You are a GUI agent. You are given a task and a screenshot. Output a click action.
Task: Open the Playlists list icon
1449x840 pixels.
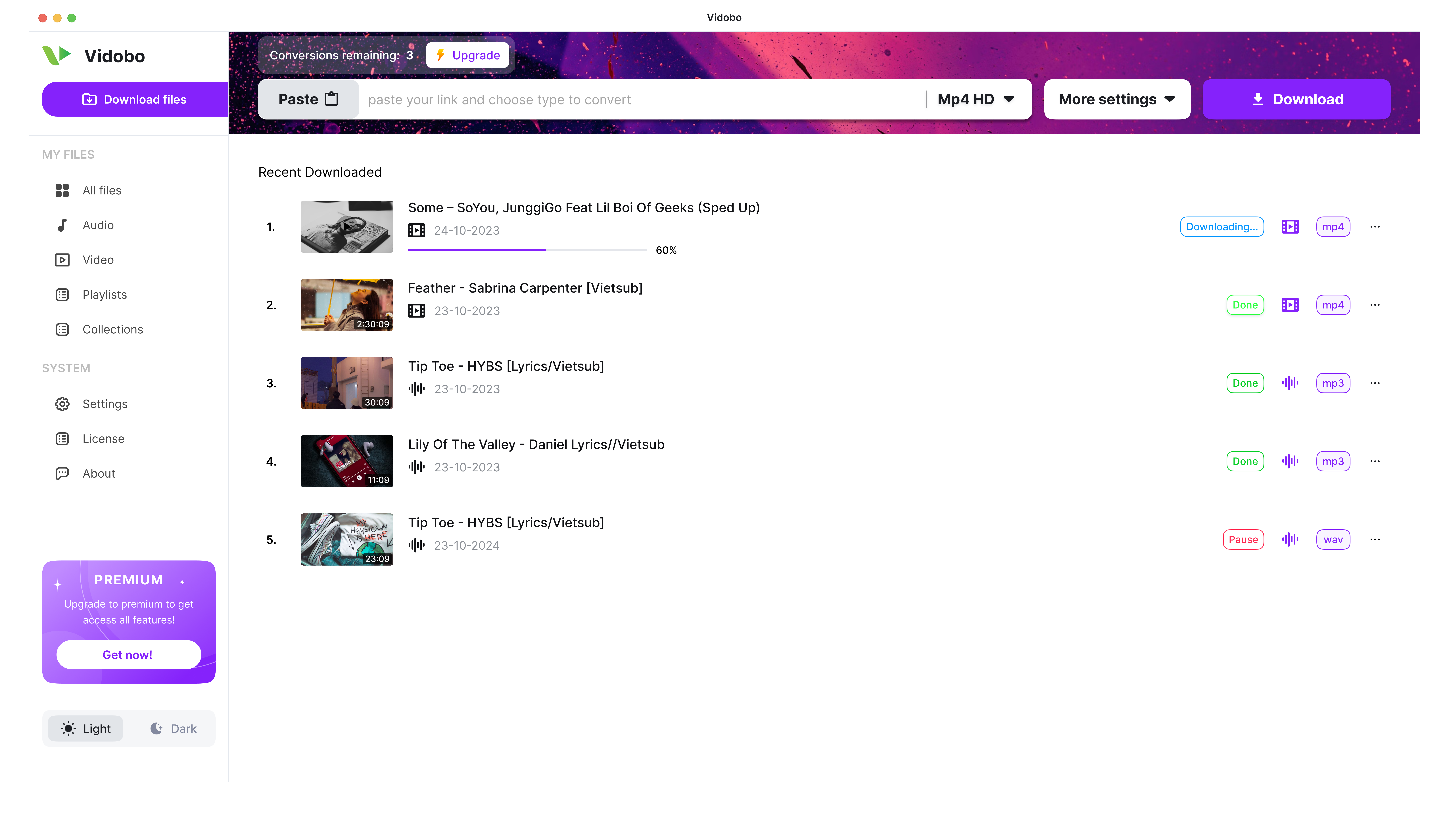click(62, 295)
